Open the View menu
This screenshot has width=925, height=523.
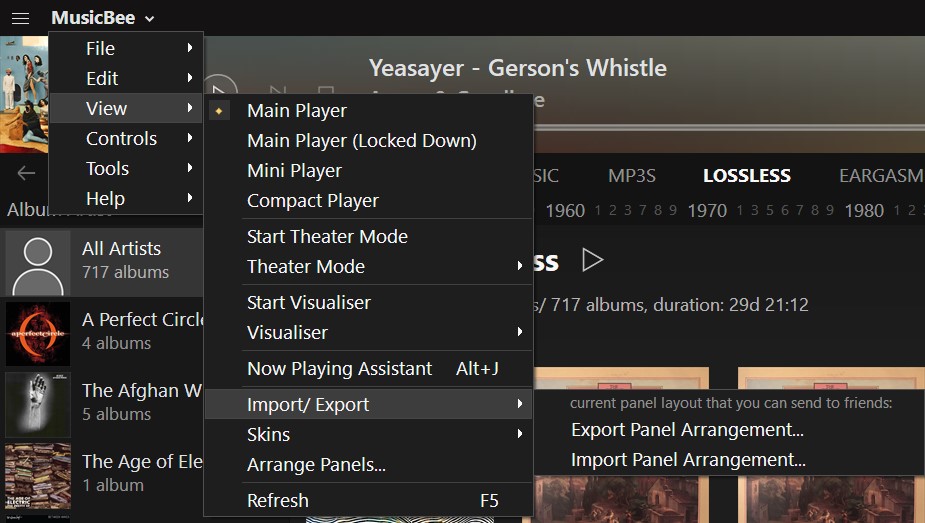[126, 108]
